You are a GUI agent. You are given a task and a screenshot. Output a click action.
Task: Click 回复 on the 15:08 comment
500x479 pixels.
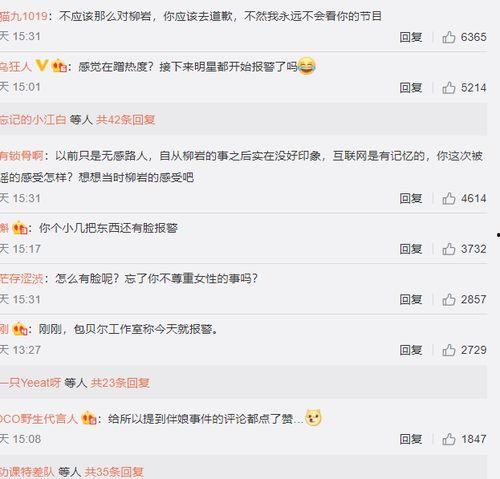tap(411, 439)
